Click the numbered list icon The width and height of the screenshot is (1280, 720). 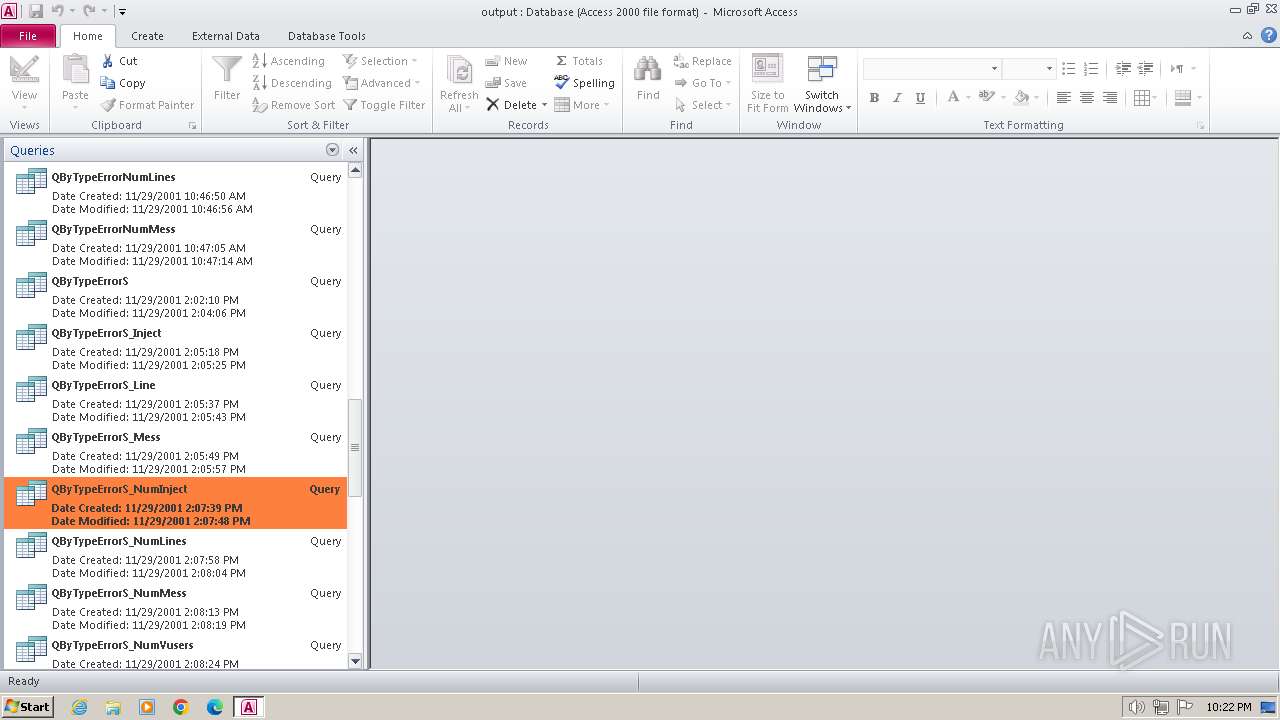[1091, 68]
